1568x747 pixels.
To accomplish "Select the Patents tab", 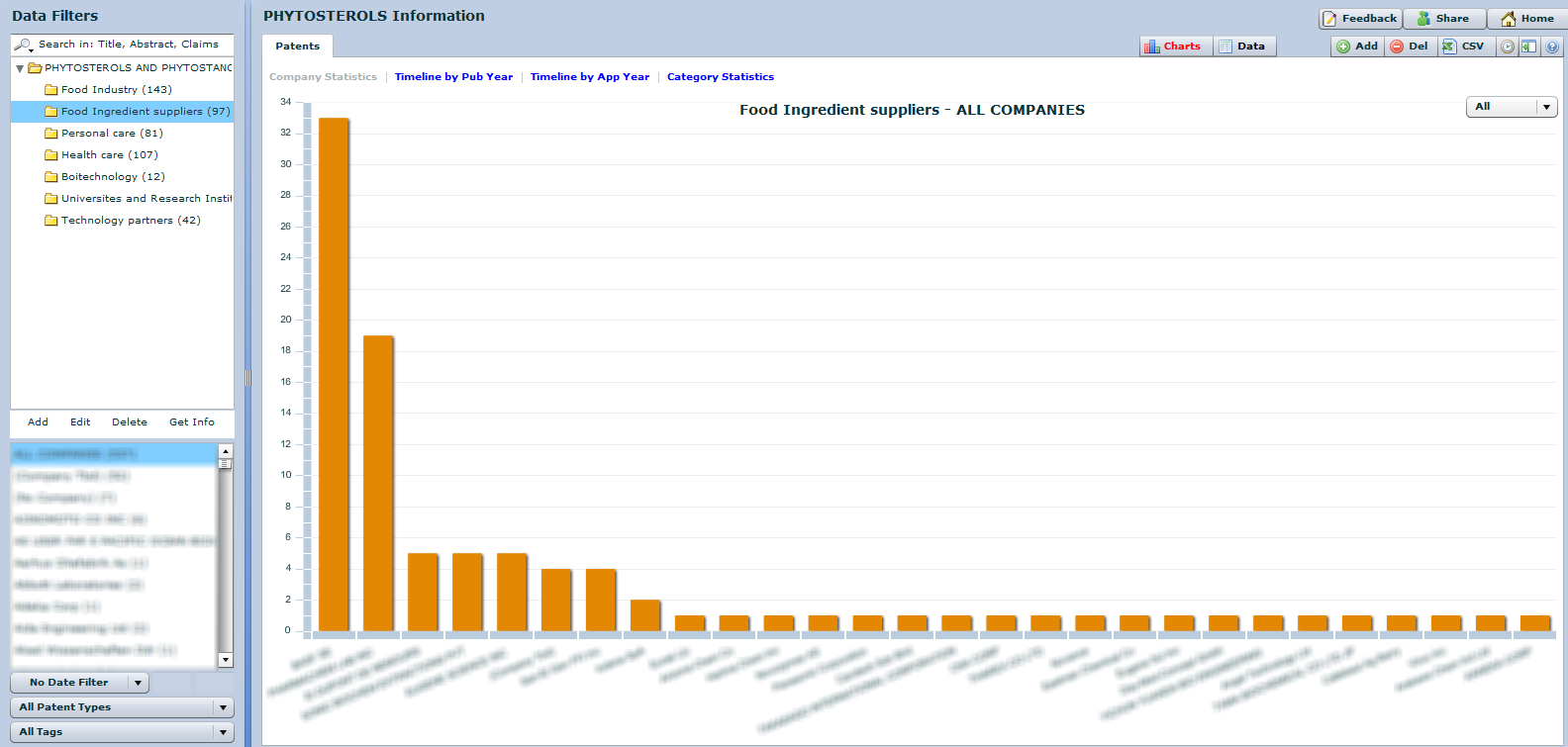I will click(x=297, y=47).
